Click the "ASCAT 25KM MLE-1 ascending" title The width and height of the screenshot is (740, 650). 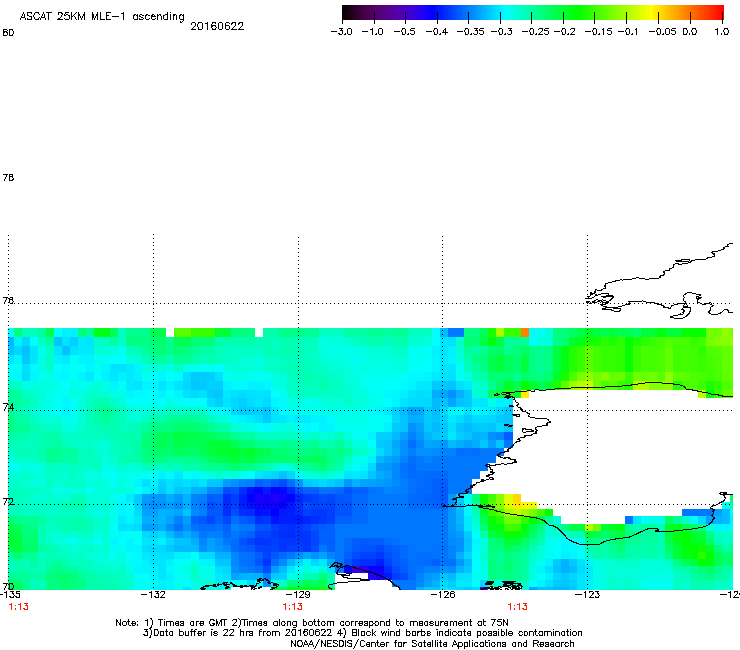coord(102,16)
